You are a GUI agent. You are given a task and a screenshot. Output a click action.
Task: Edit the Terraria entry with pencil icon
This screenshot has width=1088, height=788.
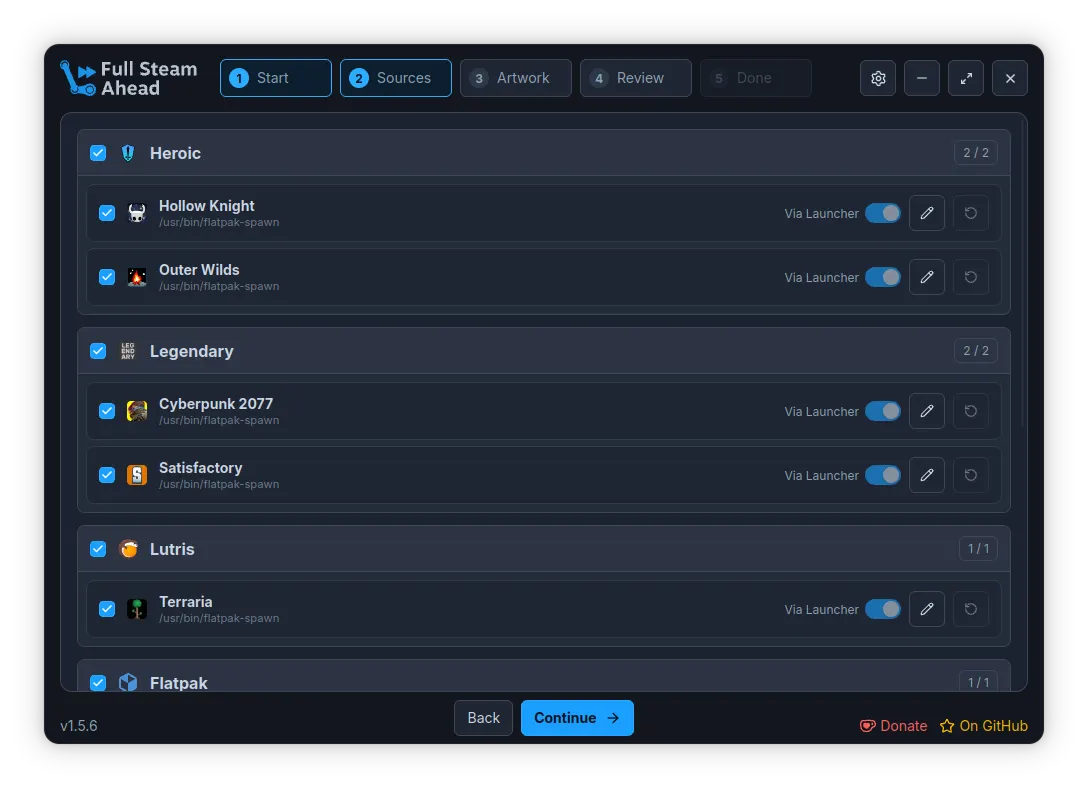click(x=927, y=609)
